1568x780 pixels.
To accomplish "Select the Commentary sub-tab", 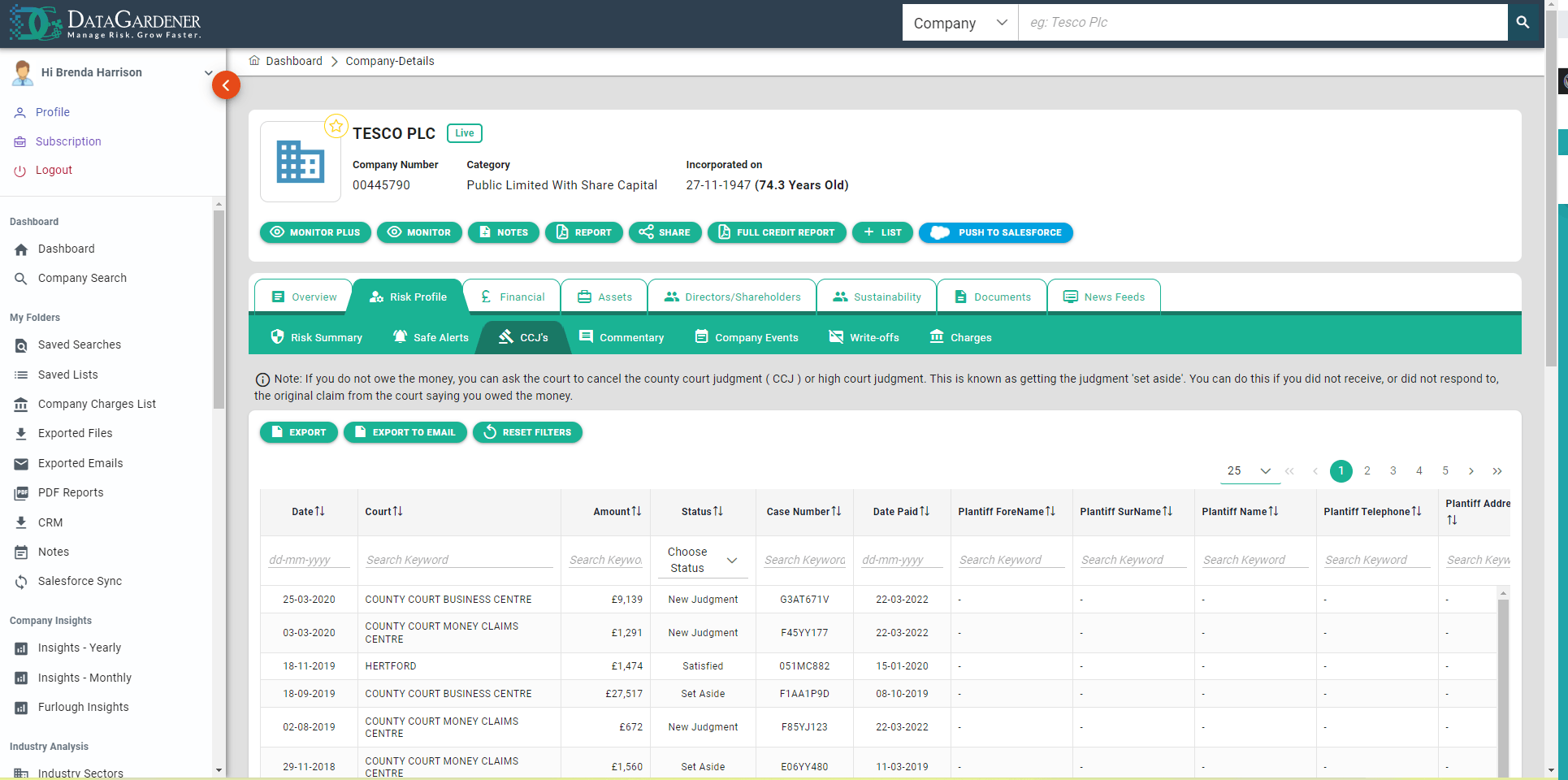I will pyautogui.click(x=622, y=337).
